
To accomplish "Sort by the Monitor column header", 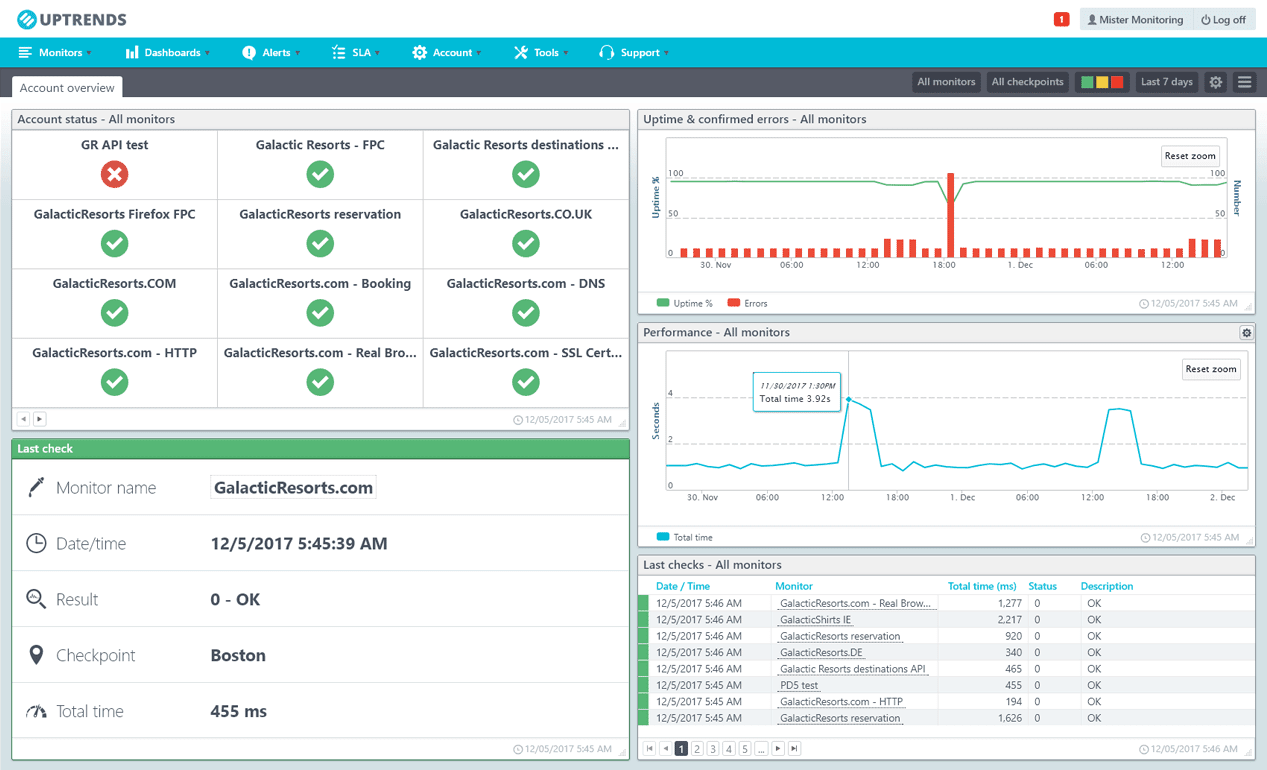I will 794,586.
